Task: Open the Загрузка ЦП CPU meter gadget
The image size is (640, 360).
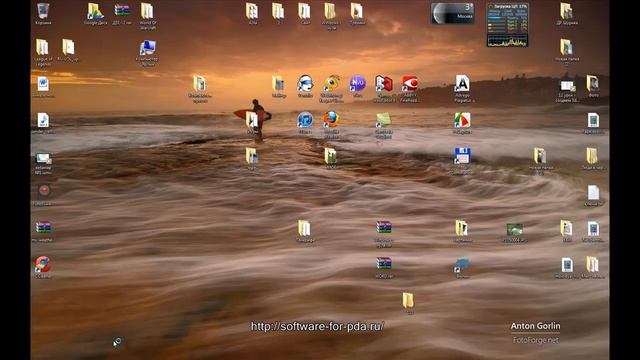Action: [x=507, y=24]
